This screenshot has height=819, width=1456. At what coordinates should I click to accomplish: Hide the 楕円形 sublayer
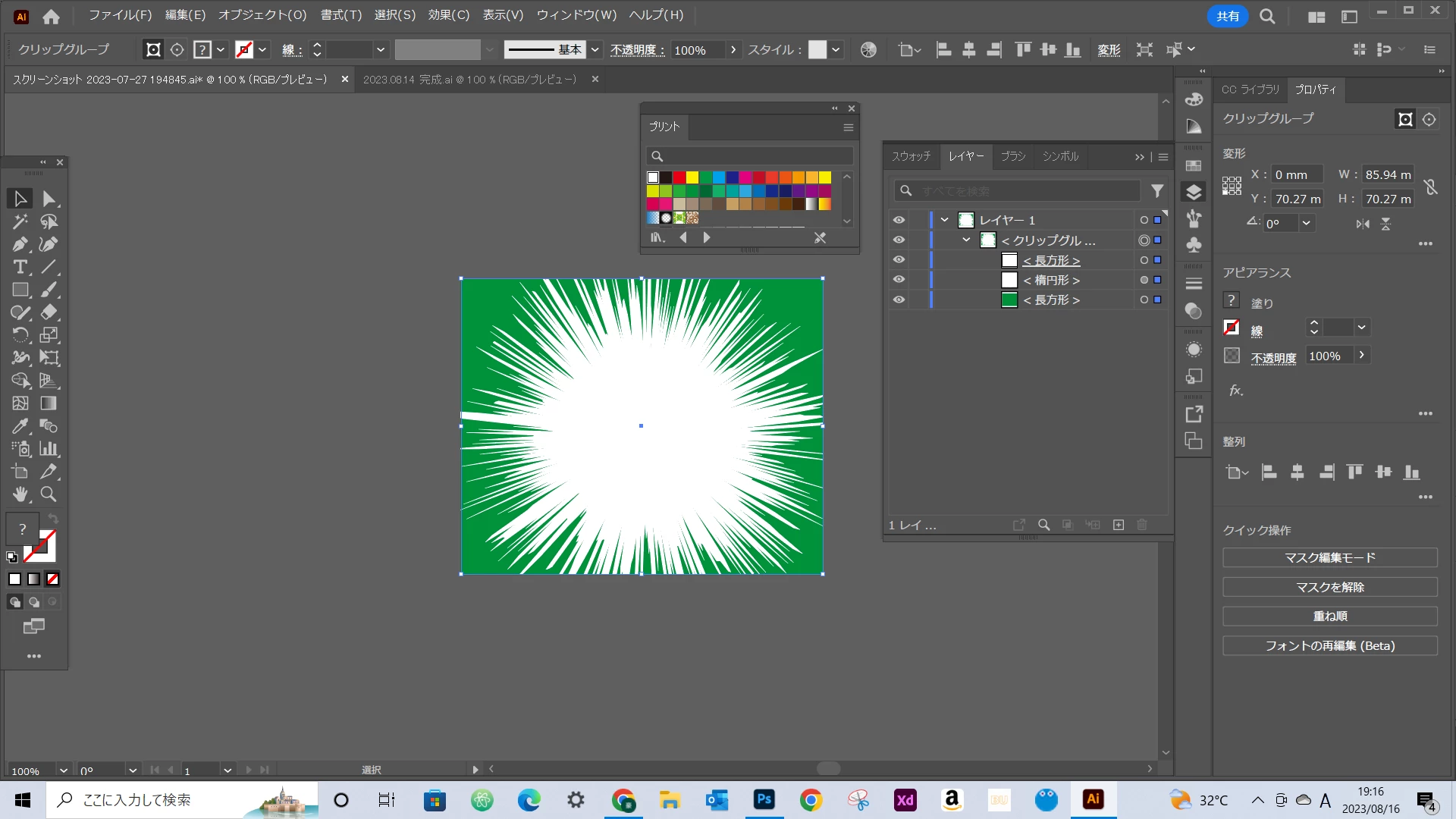coord(899,280)
